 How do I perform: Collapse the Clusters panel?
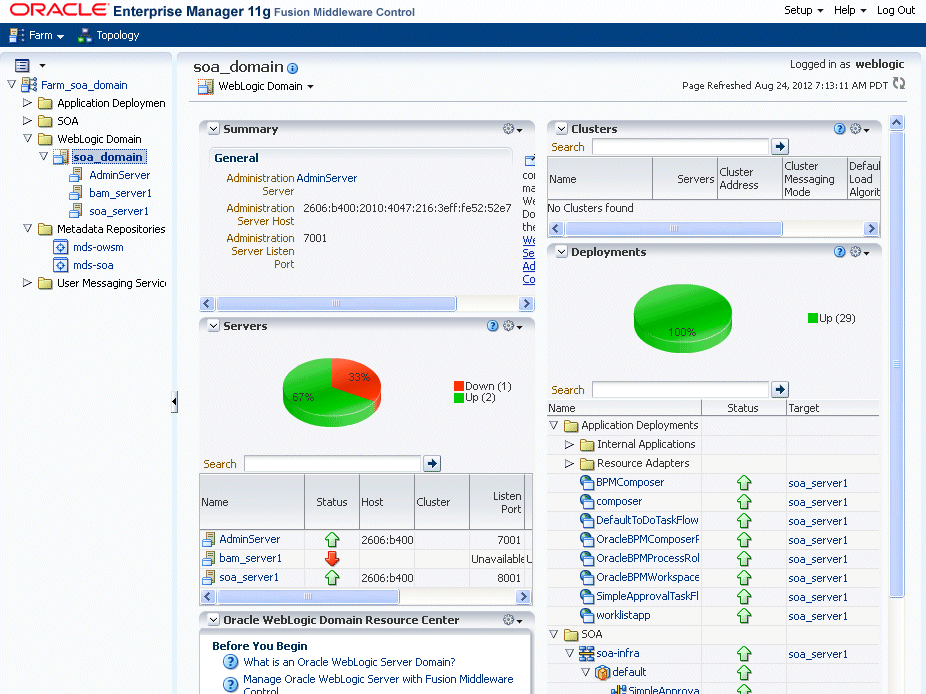[x=562, y=129]
